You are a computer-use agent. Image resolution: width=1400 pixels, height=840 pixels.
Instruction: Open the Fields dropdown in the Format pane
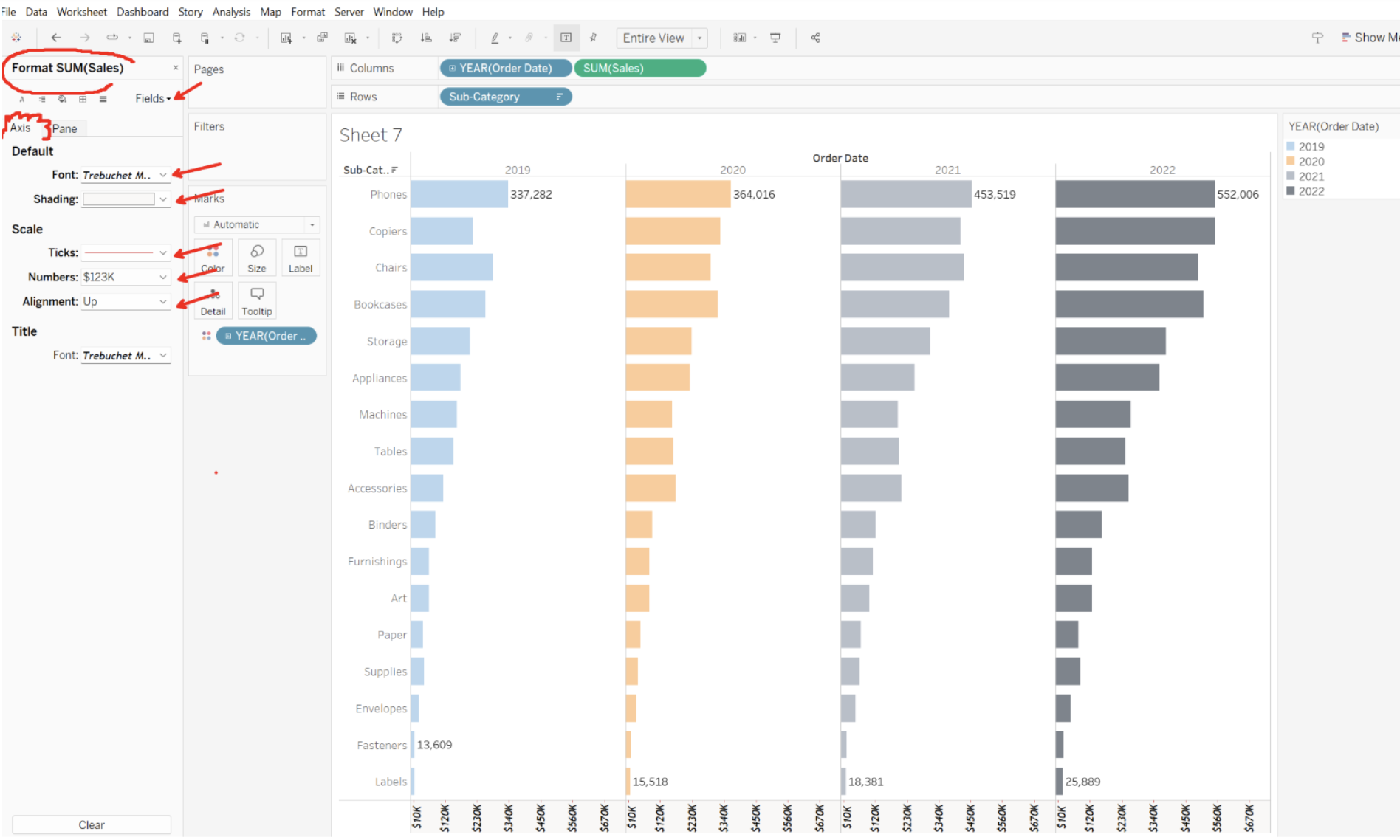153,97
